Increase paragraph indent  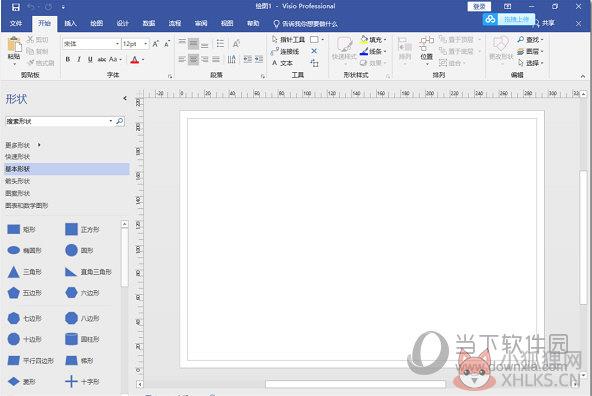pos(259,59)
